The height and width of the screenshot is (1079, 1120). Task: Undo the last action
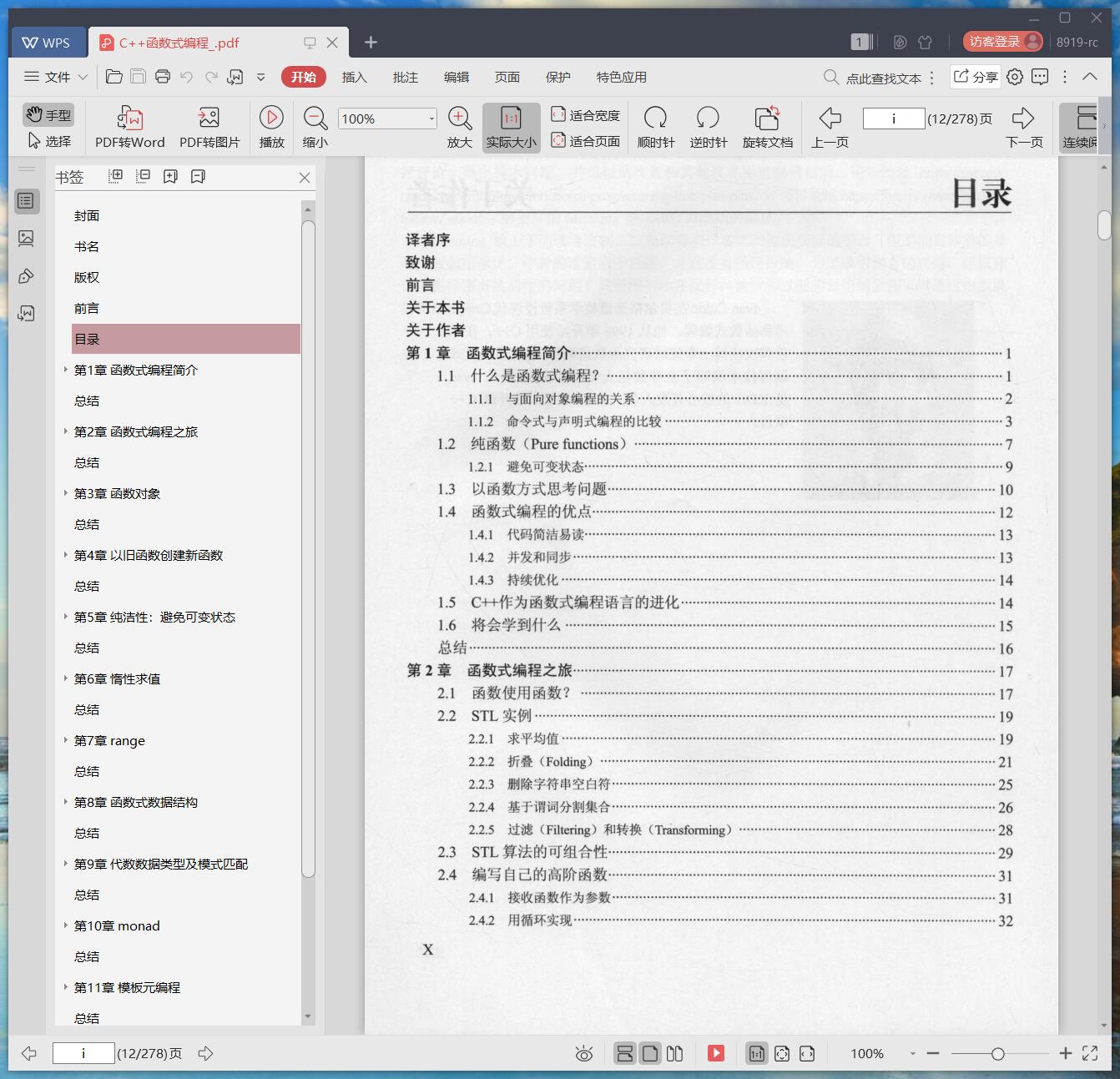[187, 77]
